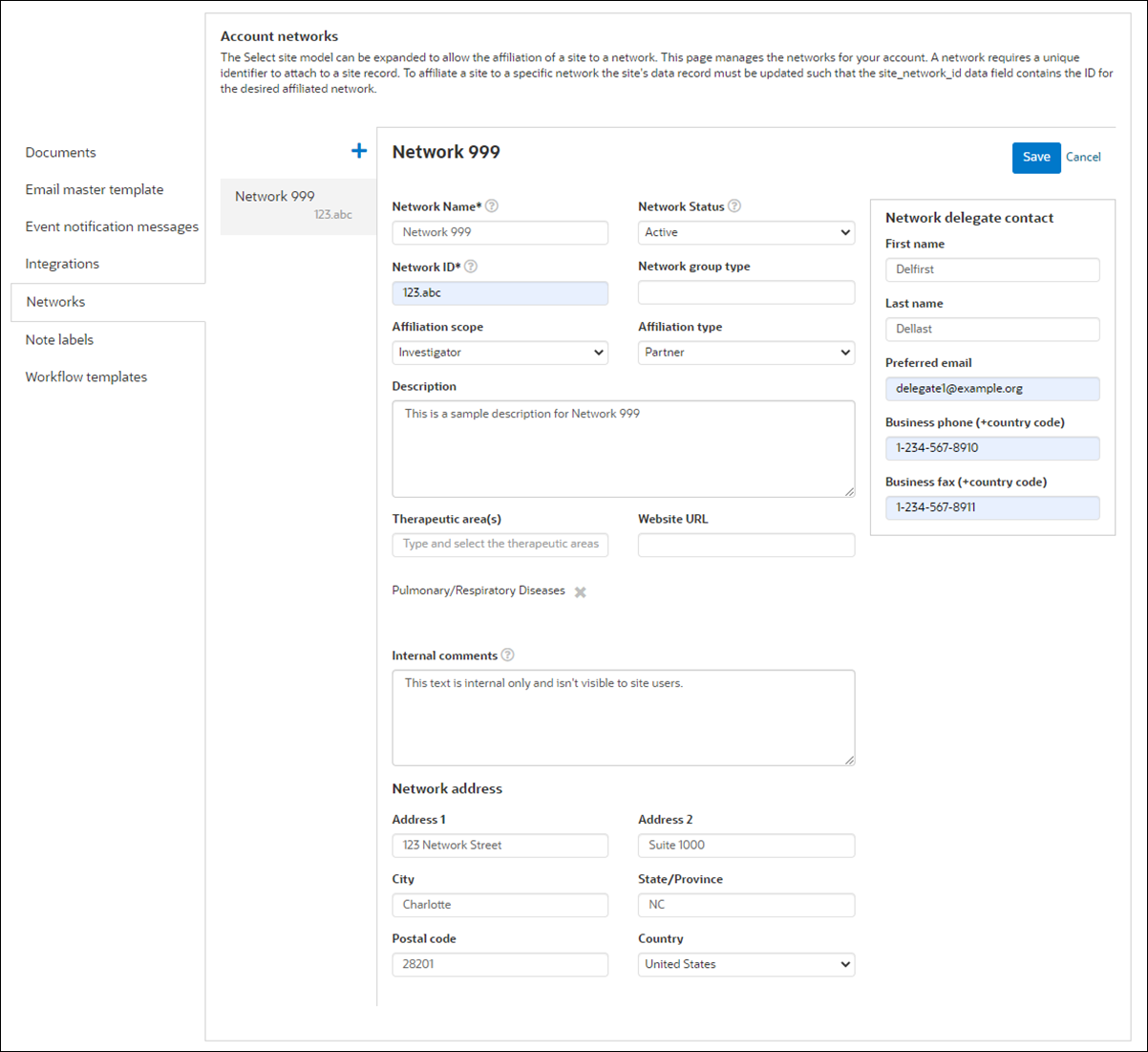
Task: Focus the Website URL field
Action: pos(747,546)
